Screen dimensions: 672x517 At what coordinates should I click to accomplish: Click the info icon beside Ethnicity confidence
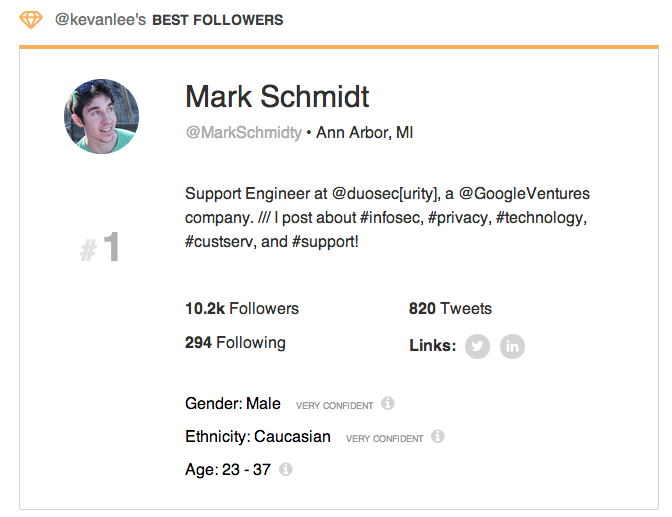[x=438, y=437]
